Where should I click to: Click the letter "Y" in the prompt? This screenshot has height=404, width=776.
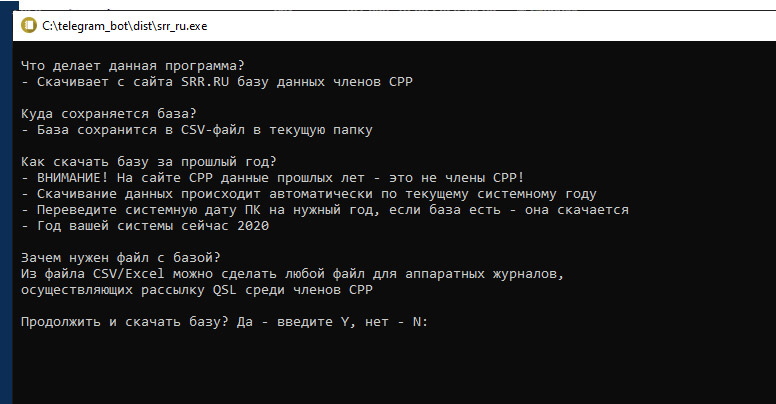[x=345, y=322]
